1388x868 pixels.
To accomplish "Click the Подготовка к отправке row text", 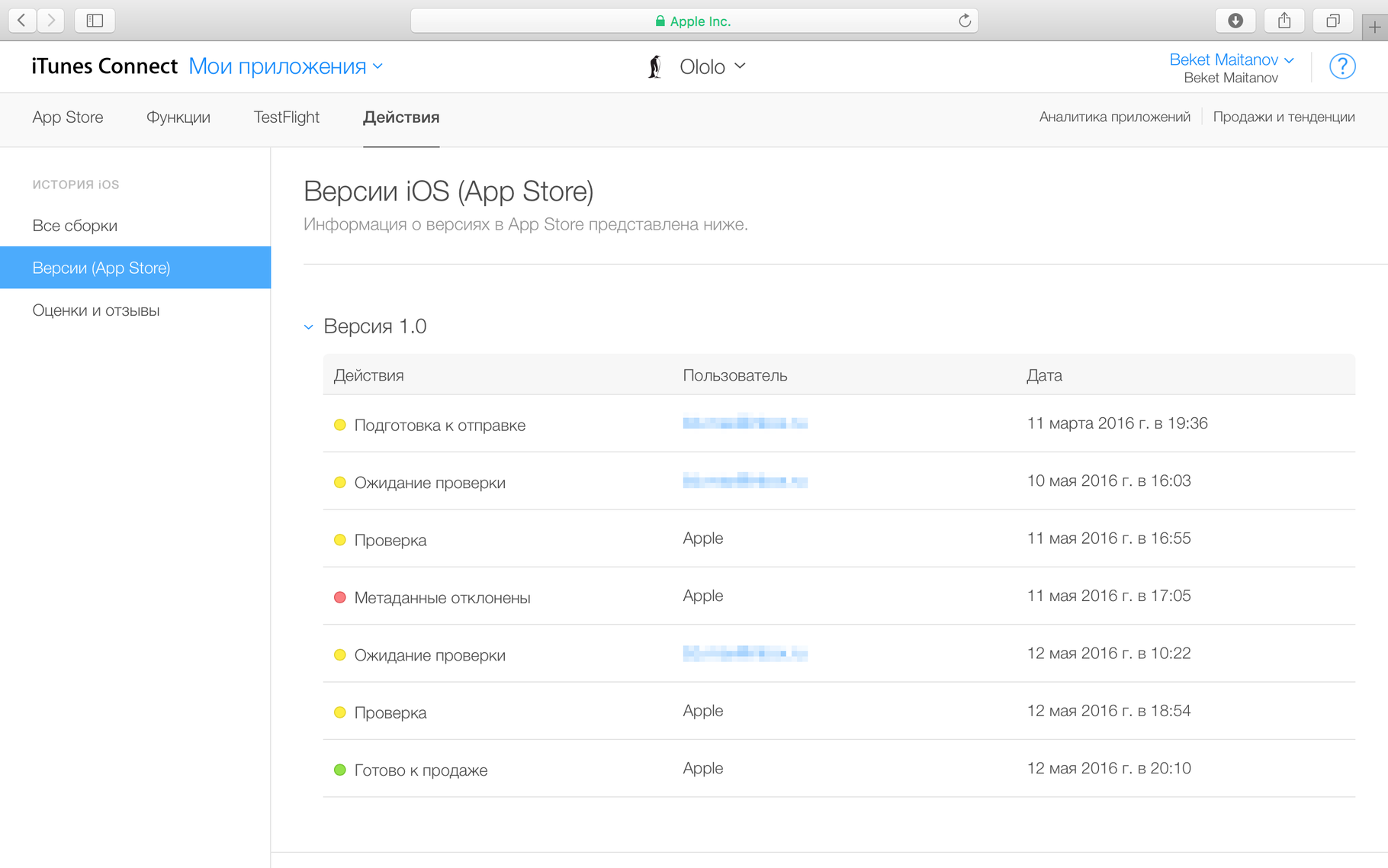I will [x=440, y=426].
